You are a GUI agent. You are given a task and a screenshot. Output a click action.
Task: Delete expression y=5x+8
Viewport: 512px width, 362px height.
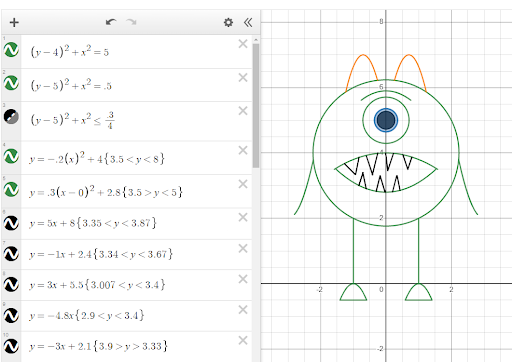click(243, 217)
